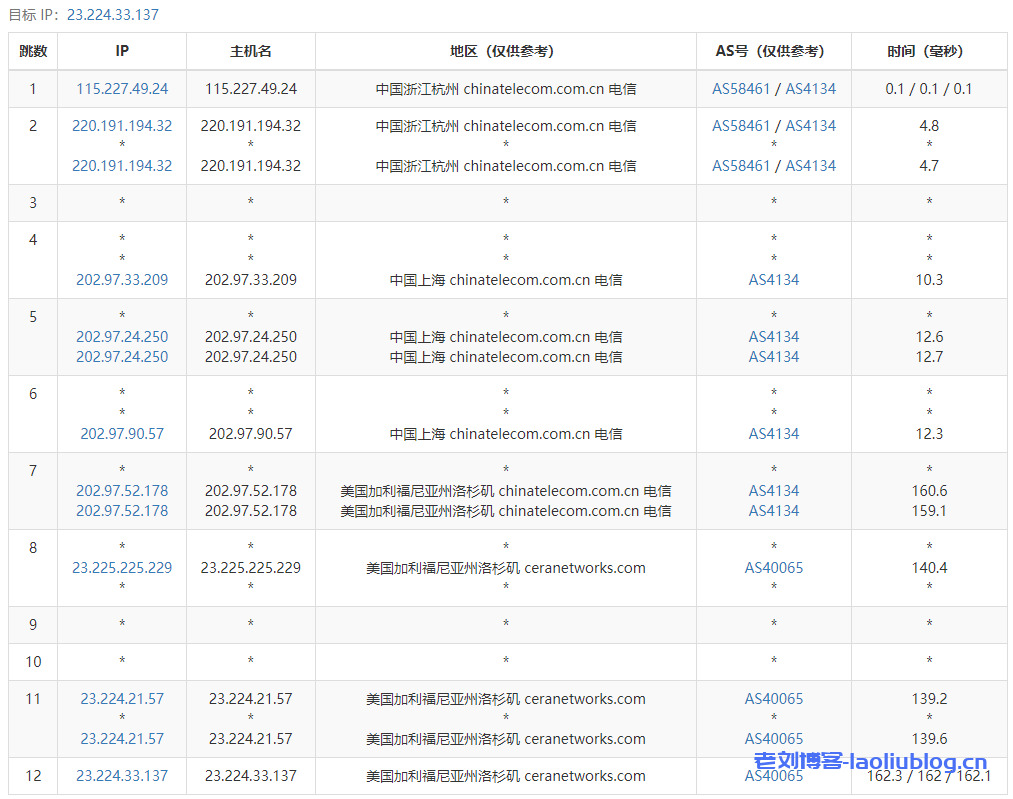Click the target IP 23.224.33.137 in hop 12
This screenshot has height=799, width=1013.
[x=122, y=775]
